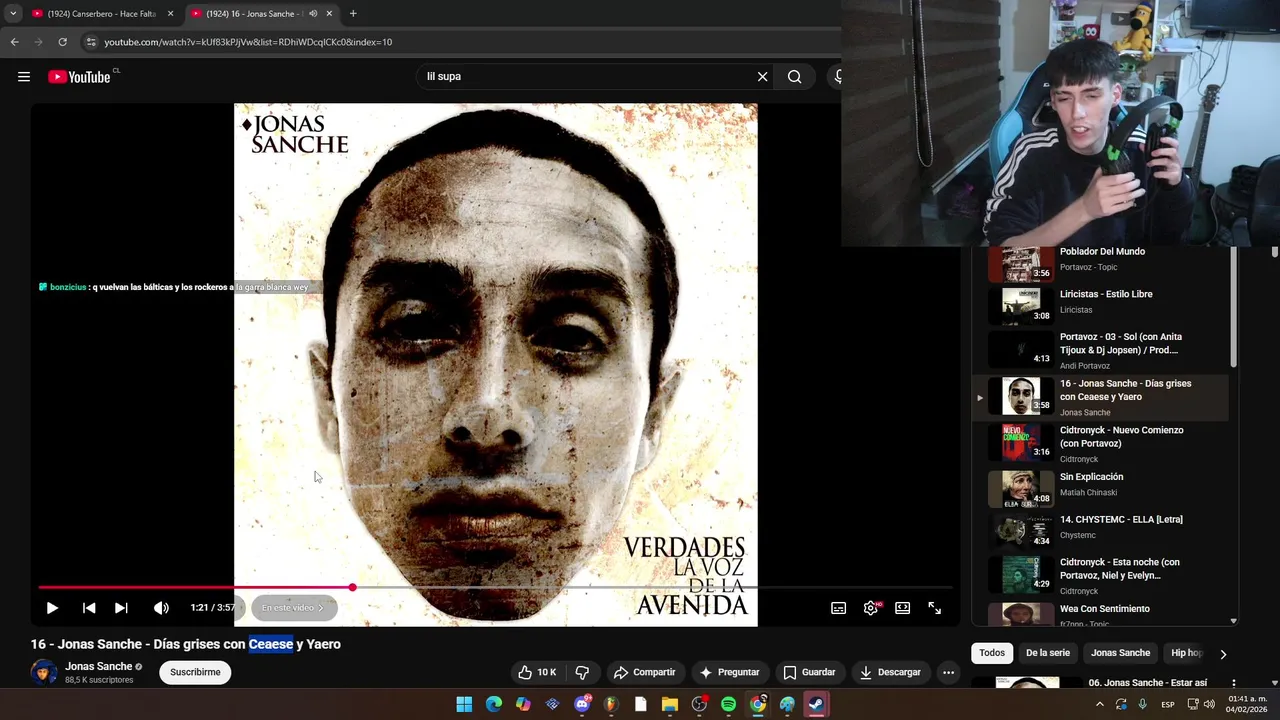Open the Preguntar AI button
The width and height of the screenshot is (1280, 720).
click(x=729, y=672)
